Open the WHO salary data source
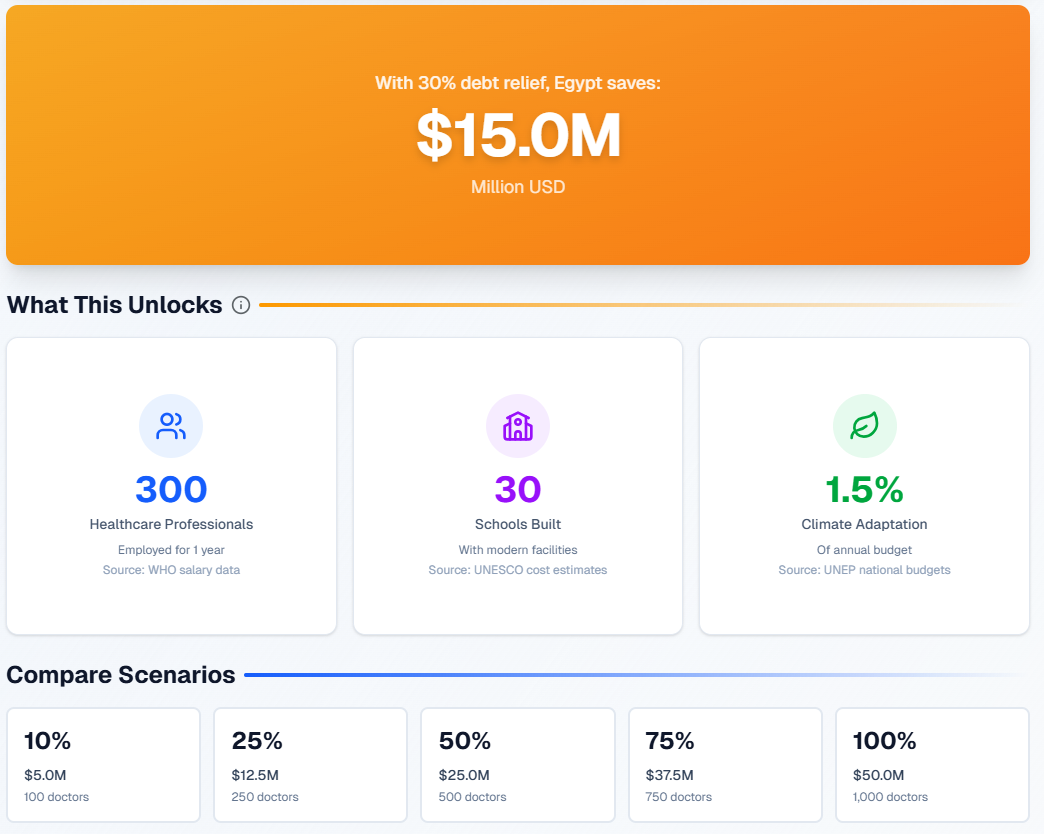 point(171,570)
